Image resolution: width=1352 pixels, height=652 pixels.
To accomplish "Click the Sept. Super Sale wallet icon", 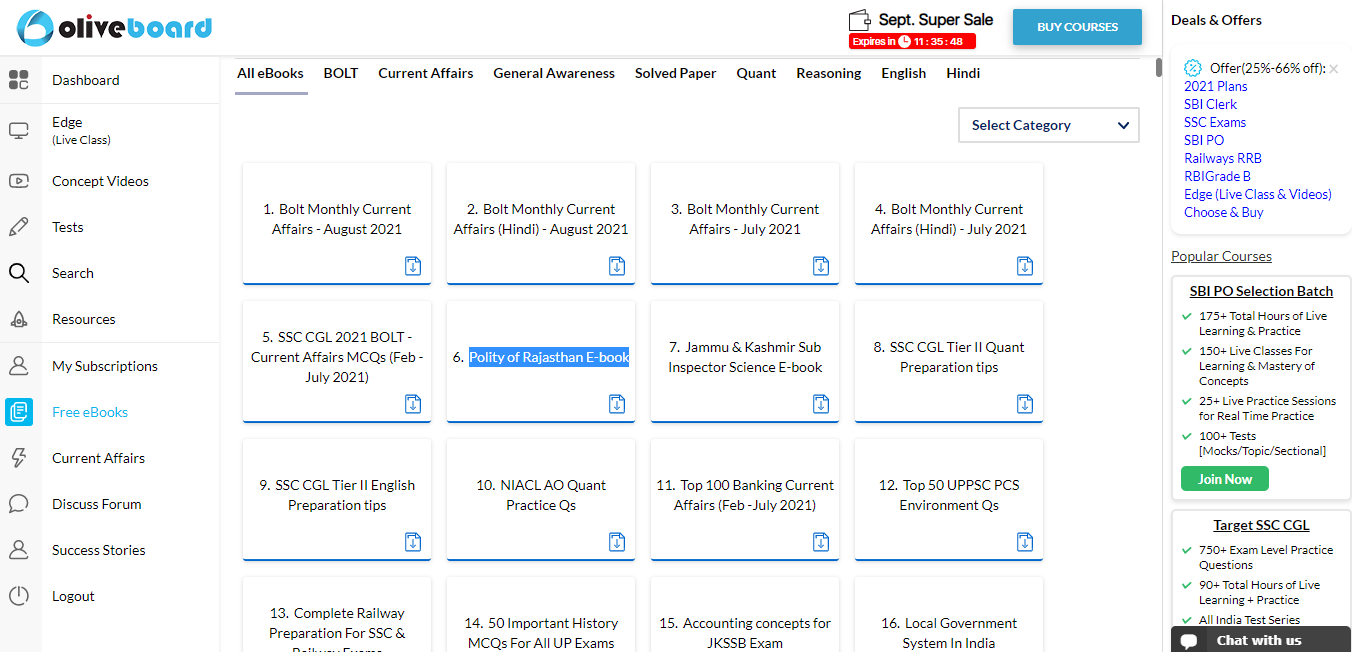I will point(860,20).
